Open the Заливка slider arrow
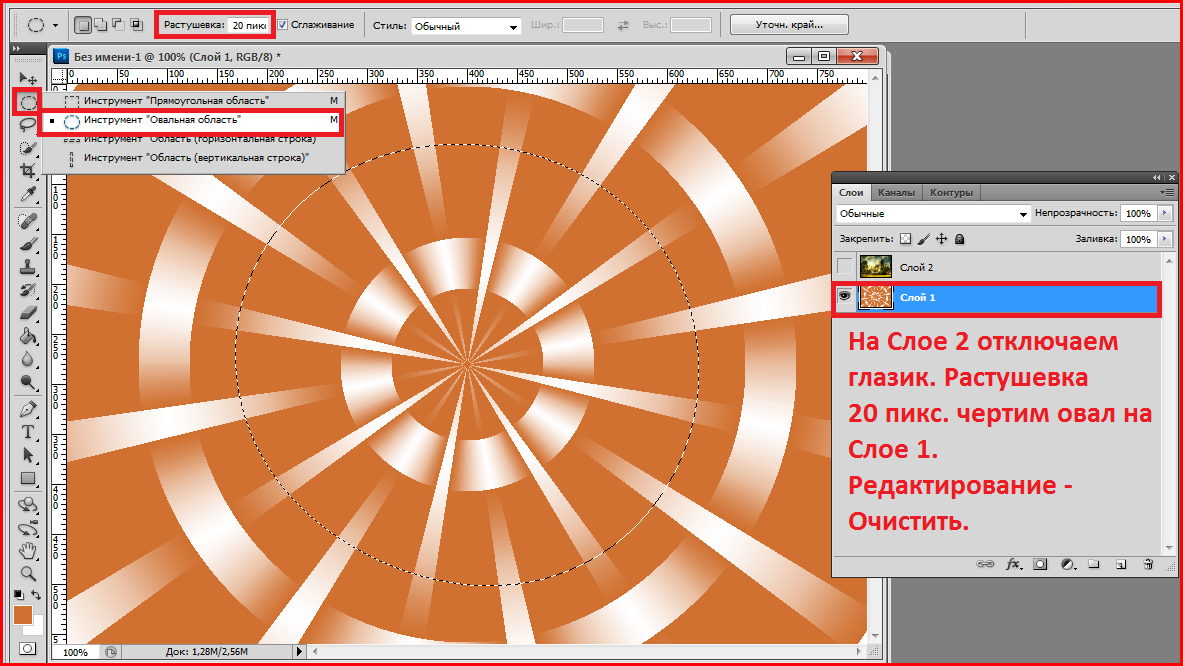The height and width of the screenshot is (666, 1183). click(1165, 239)
